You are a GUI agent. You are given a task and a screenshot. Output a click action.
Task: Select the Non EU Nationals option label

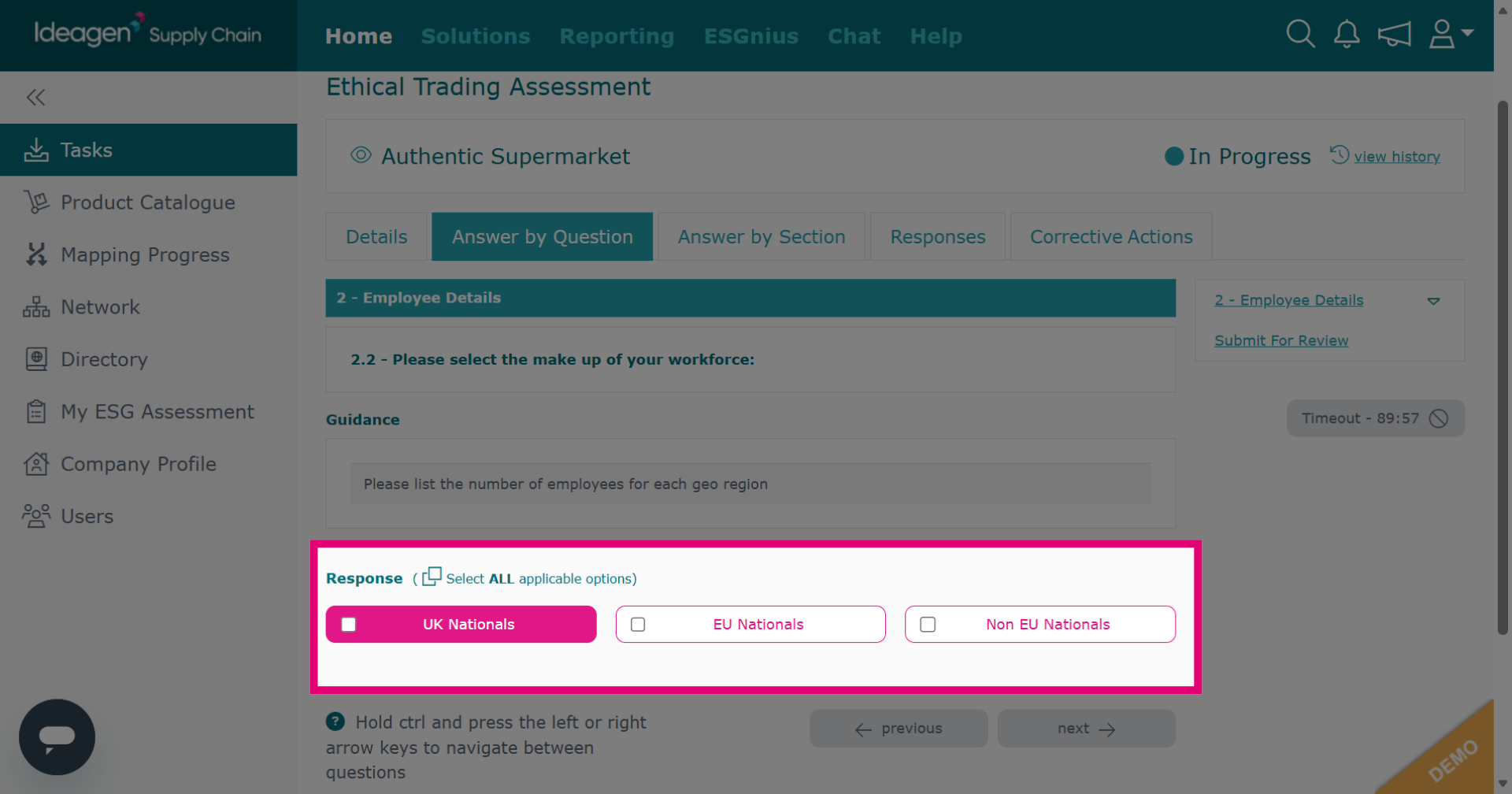click(x=1048, y=625)
